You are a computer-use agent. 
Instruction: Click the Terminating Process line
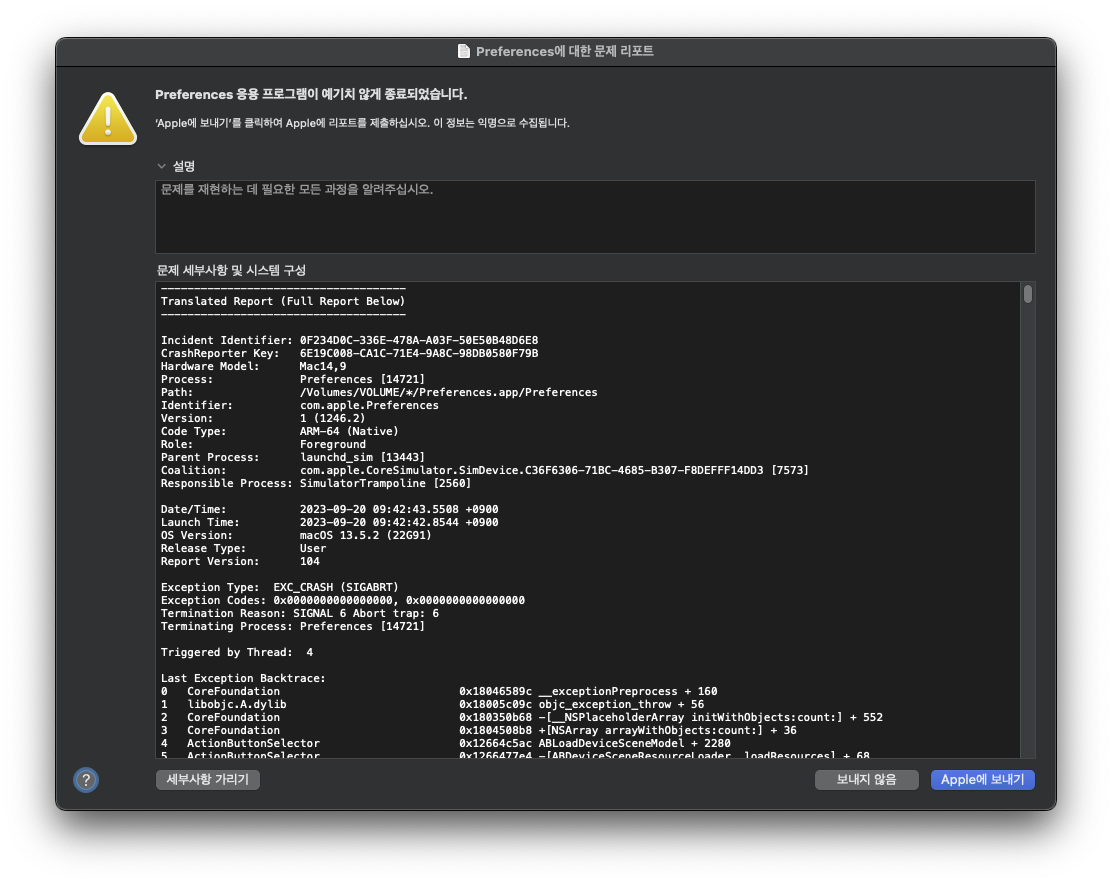[293, 627]
